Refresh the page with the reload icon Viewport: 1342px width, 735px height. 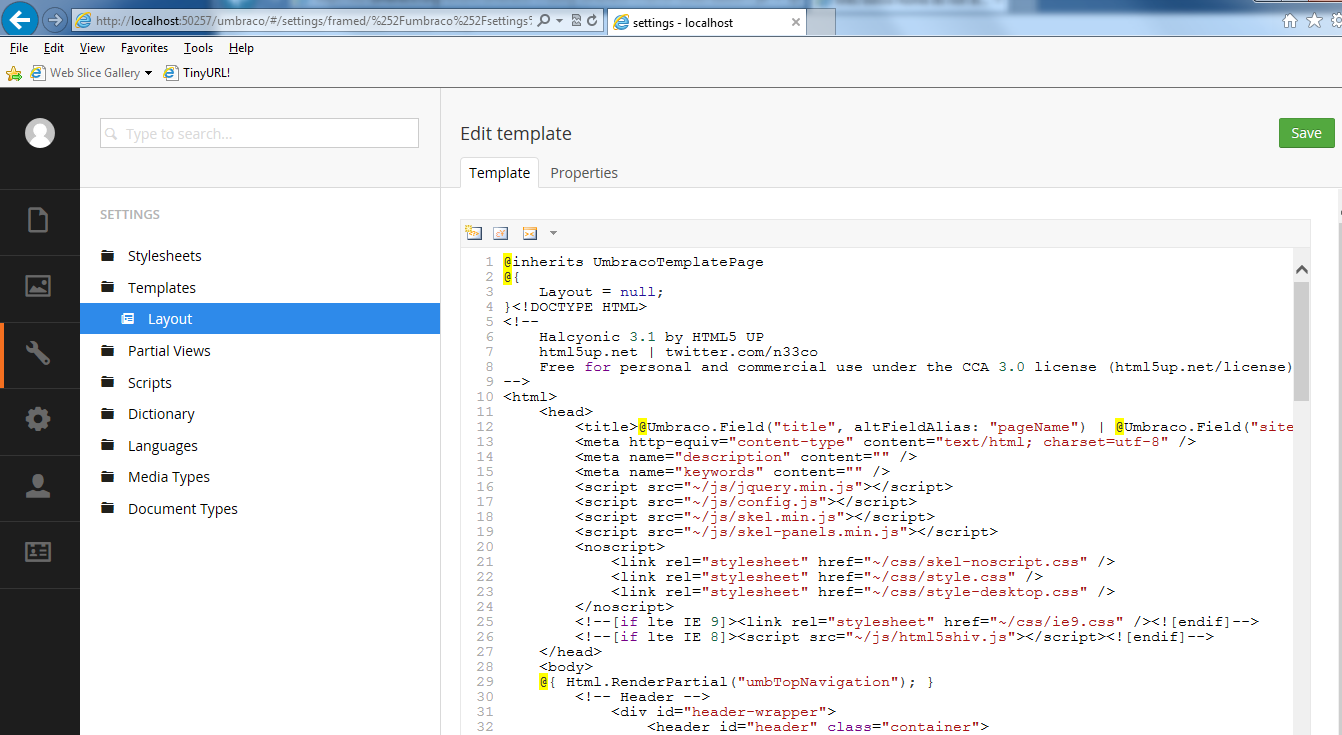(x=593, y=20)
